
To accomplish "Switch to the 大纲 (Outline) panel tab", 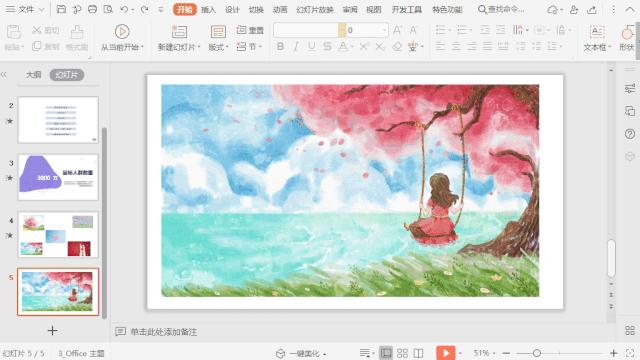I will [33, 75].
